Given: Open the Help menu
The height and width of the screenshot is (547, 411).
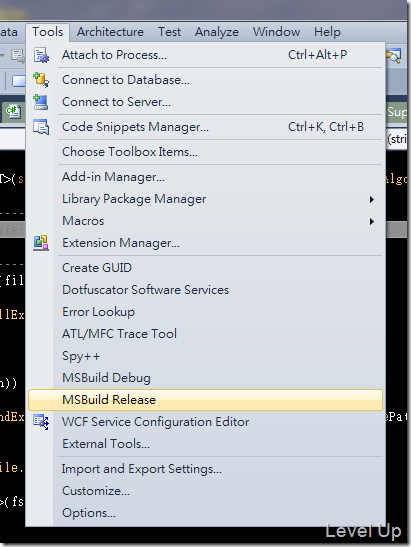Looking at the screenshot, I should pyautogui.click(x=327, y=32).
